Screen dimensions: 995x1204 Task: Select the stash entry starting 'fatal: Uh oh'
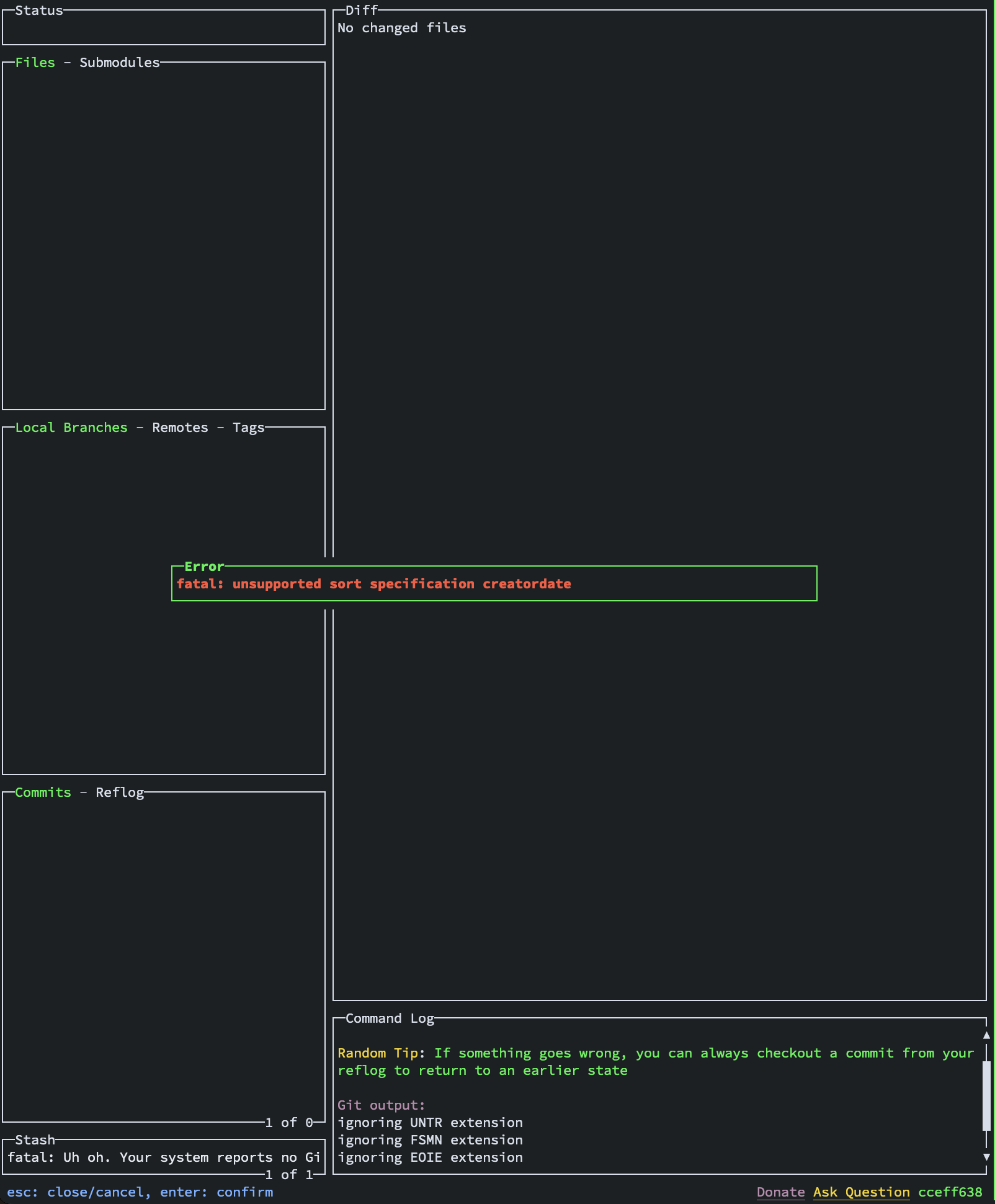(x=164, y=1157)
